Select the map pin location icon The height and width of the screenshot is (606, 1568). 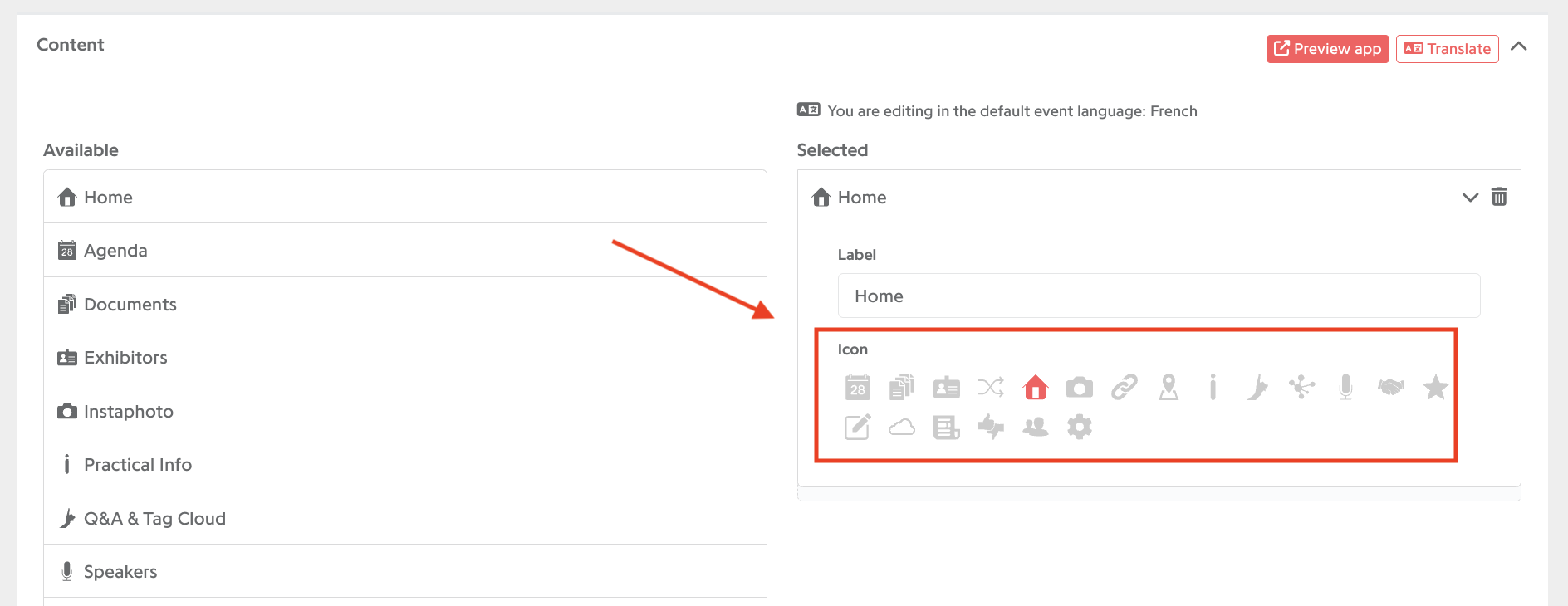click(x=1169, y=387)
